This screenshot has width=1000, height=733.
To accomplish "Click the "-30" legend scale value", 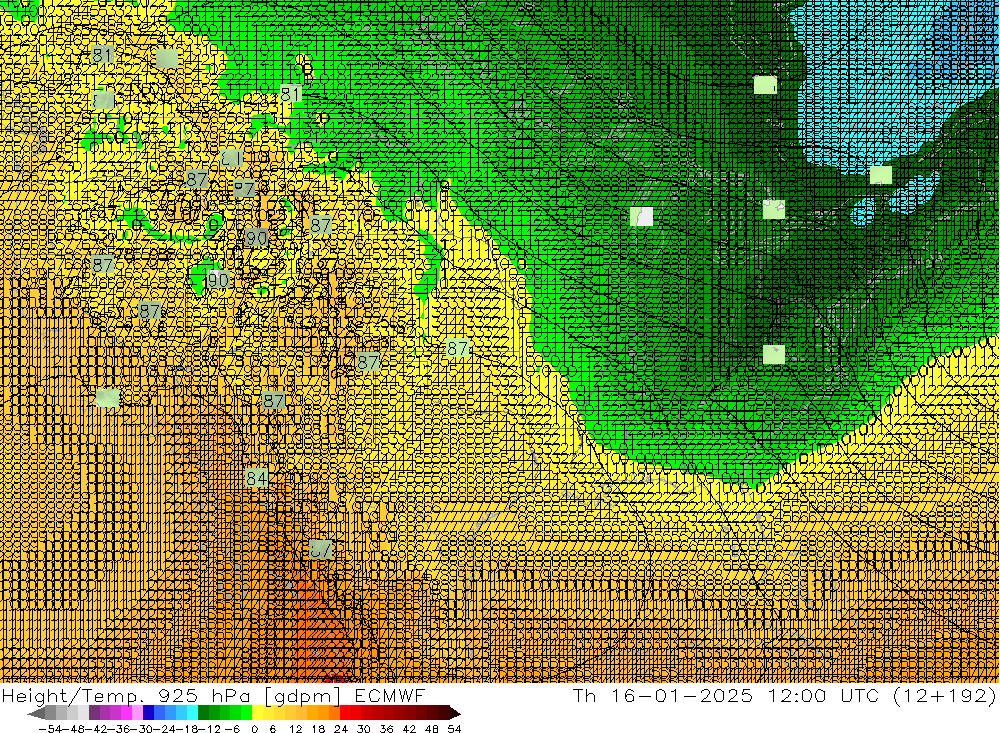I will 142,729.
